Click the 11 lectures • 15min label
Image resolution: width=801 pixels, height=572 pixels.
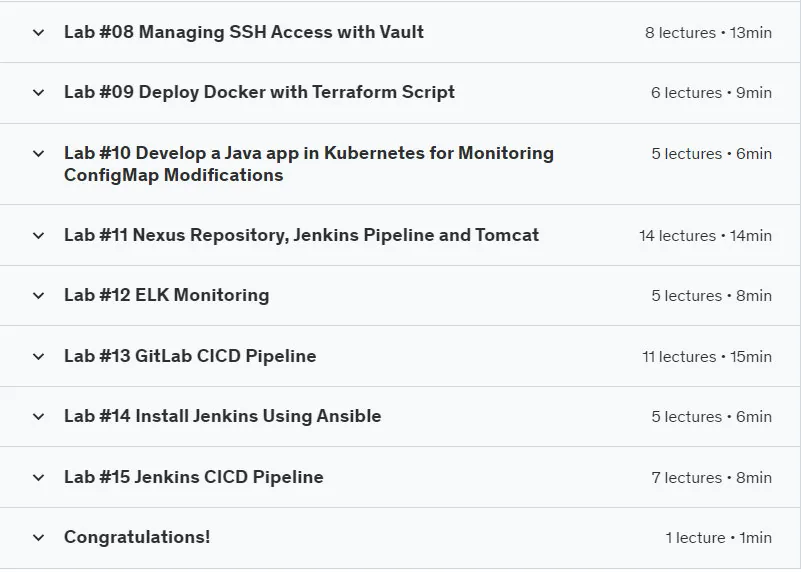(707, 356)
